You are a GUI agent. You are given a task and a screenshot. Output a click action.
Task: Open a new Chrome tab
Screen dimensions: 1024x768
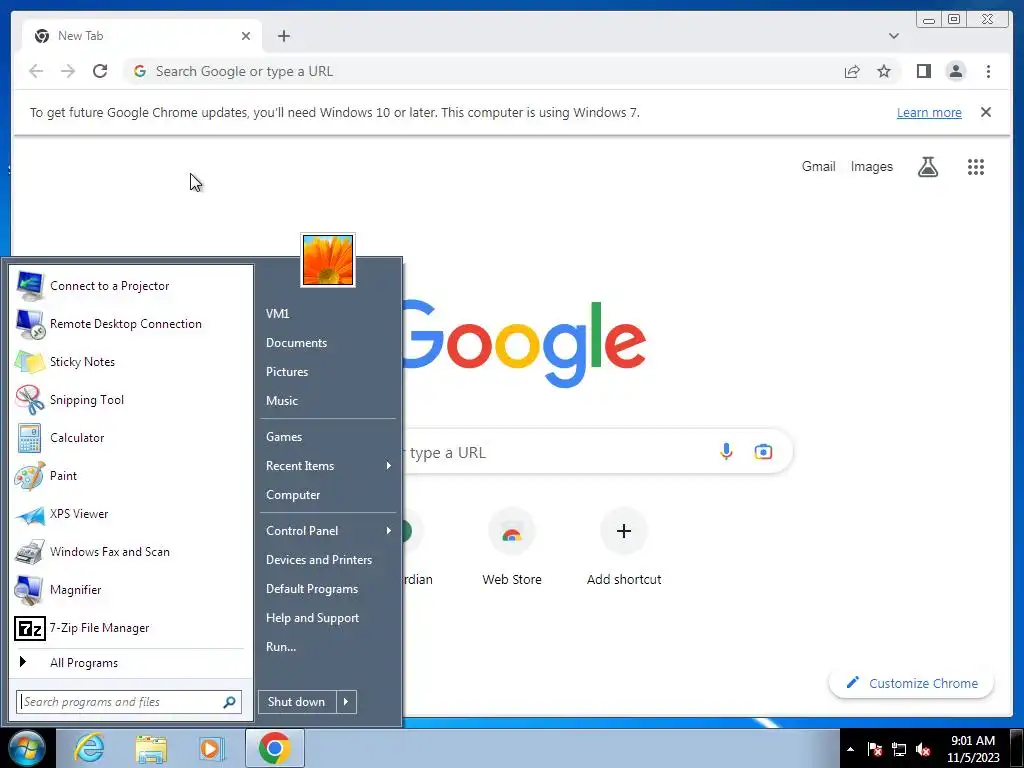point(283,36)
